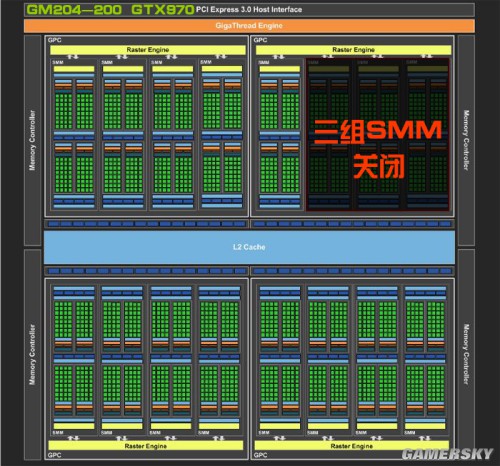Click the bottom-right GPC Raster Engine bar
Viewport: 500px width, 466px height.
[x=352, y=446]
